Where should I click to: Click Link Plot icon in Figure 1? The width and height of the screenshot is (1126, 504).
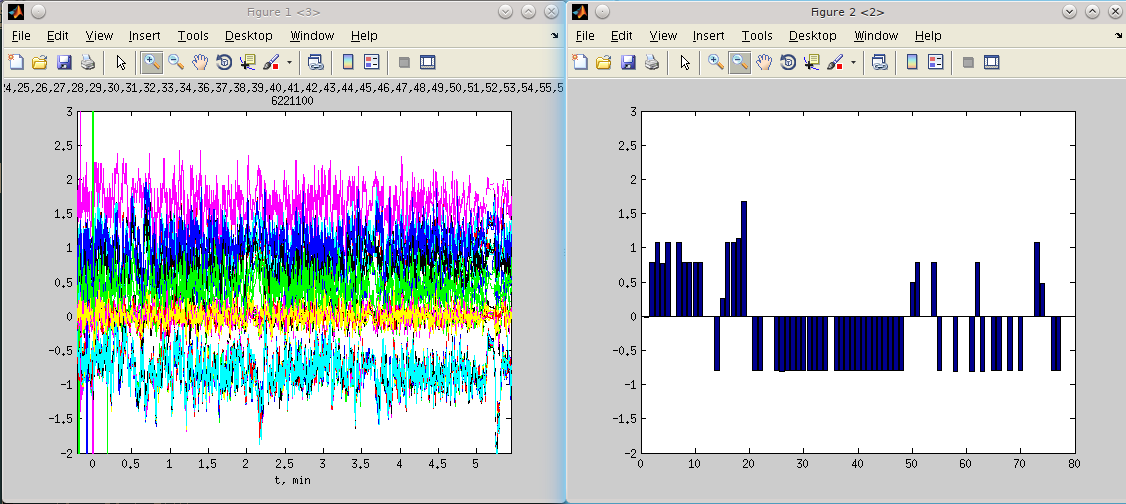(x=315, y=62)
